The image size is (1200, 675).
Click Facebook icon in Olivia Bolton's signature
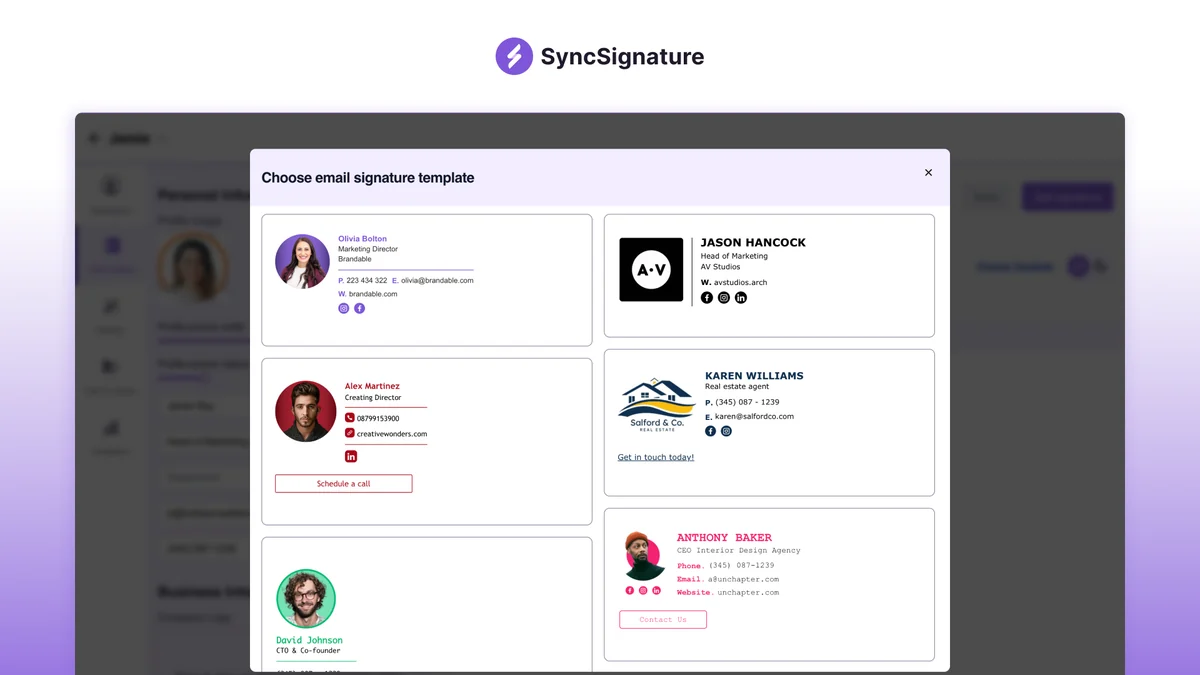pos(359,308)
